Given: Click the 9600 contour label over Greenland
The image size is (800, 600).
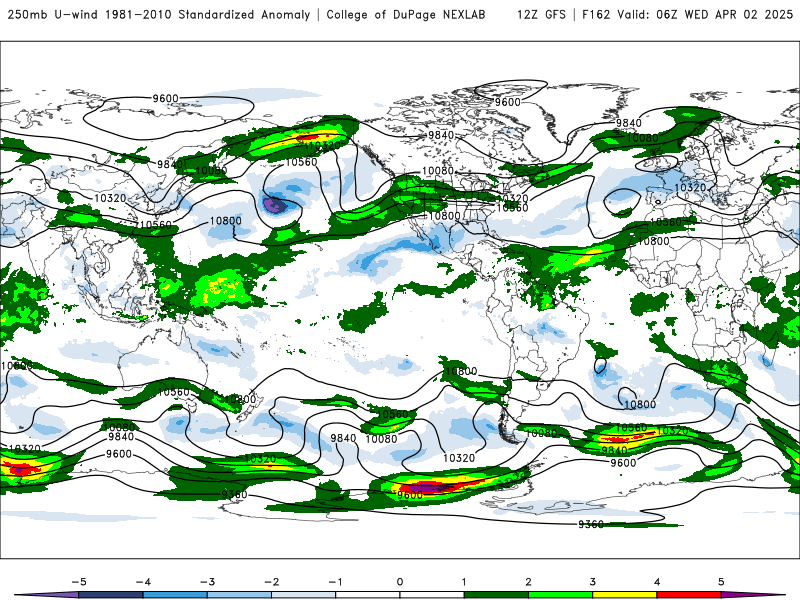Looking at the screenshot, I should (508, 102).
